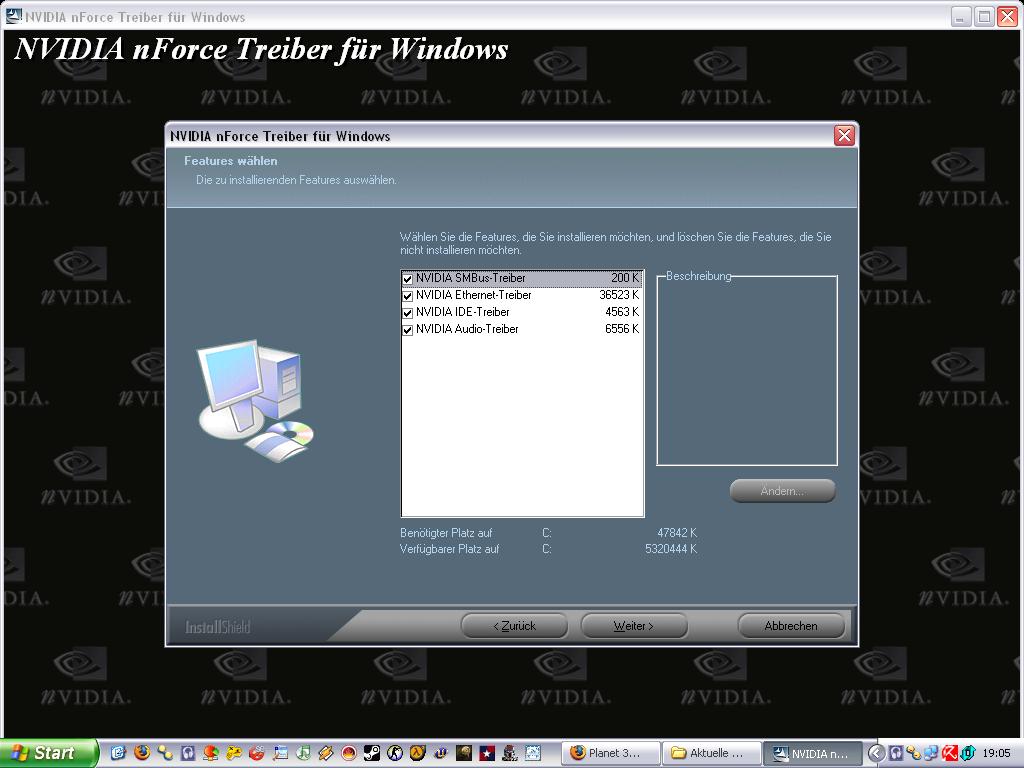This screenshot has height=768, width=1024.
Task: Open the green music note quick launch icon
Action: click(x=303, y=753)
